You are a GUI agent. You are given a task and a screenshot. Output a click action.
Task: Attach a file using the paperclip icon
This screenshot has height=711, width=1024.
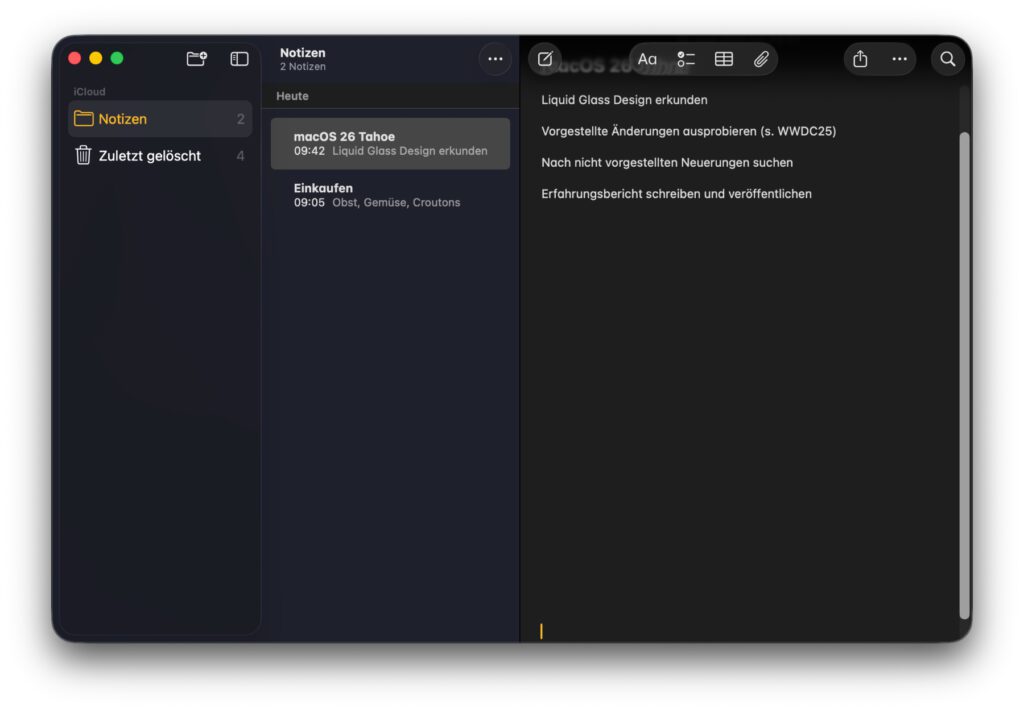tap(761, 59)
